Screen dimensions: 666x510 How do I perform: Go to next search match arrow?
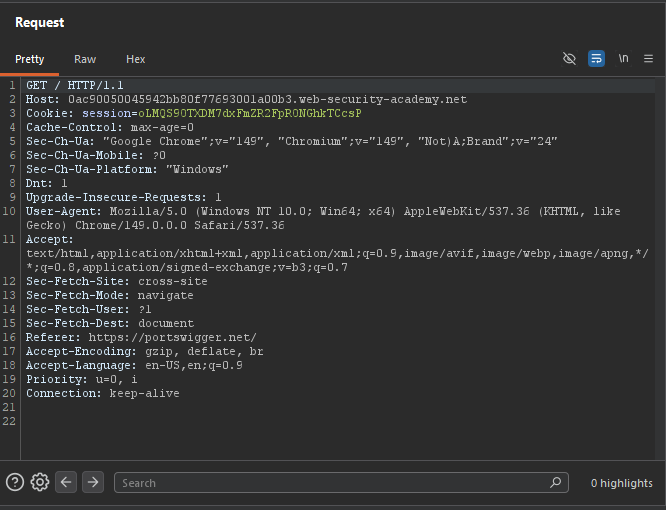coord(93,482)
